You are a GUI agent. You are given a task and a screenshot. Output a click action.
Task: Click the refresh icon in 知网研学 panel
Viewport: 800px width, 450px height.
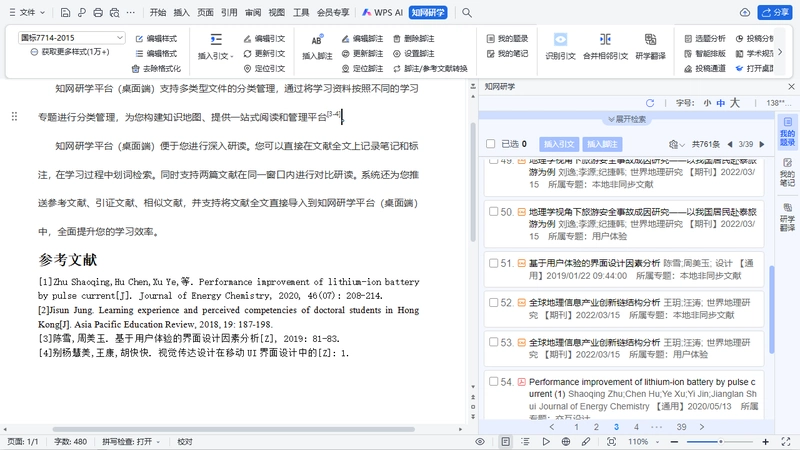click(649, 103)
